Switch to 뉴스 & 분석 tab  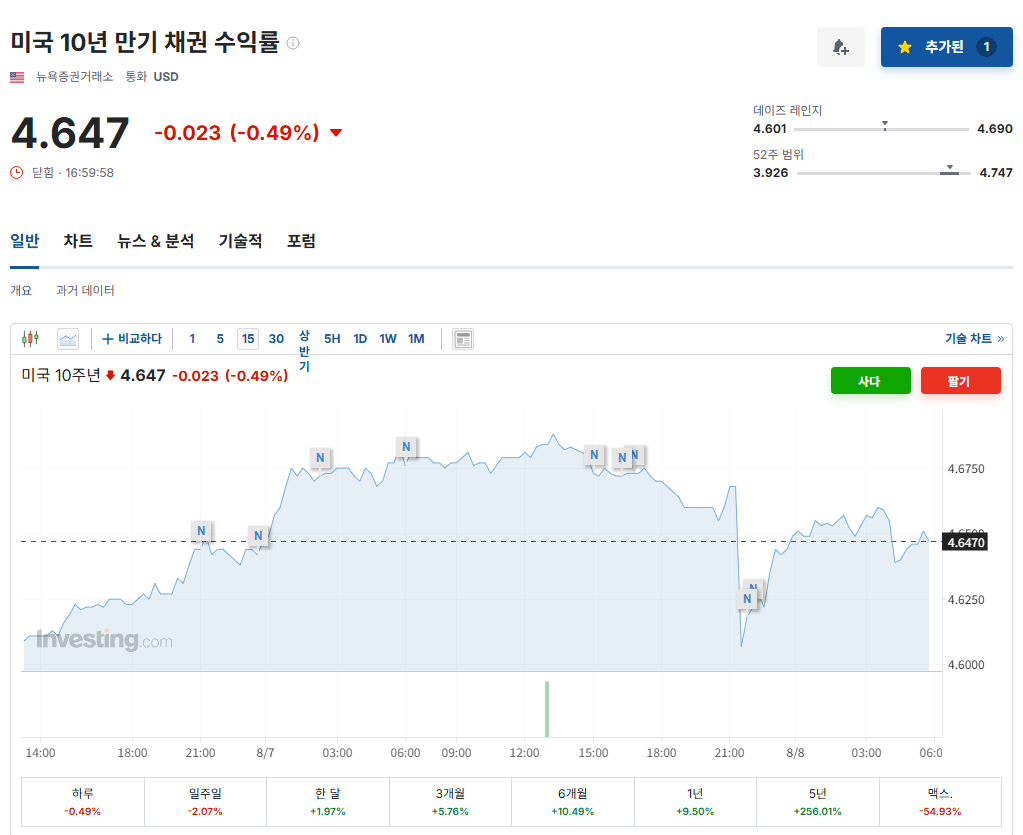click(x=155, y=241)
